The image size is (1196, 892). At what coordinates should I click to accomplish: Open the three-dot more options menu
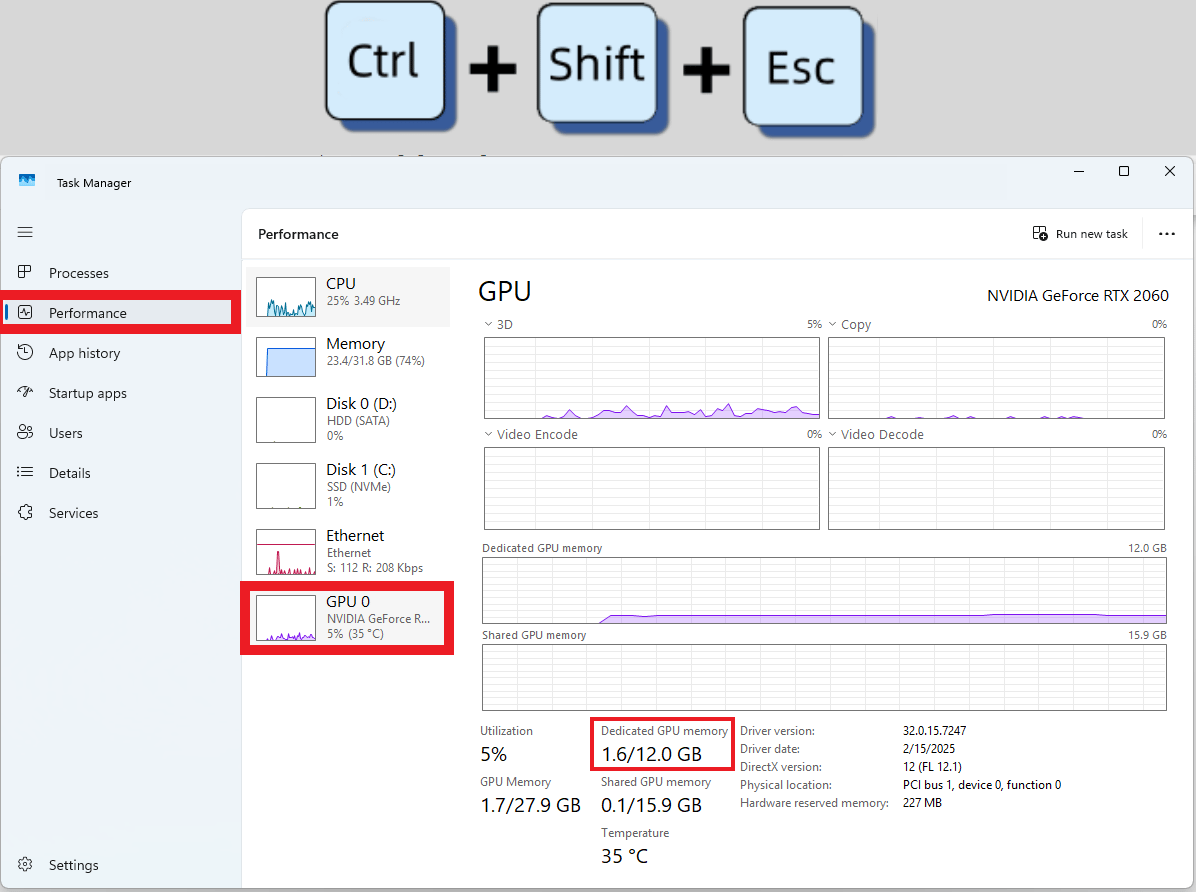point(1166,234)
